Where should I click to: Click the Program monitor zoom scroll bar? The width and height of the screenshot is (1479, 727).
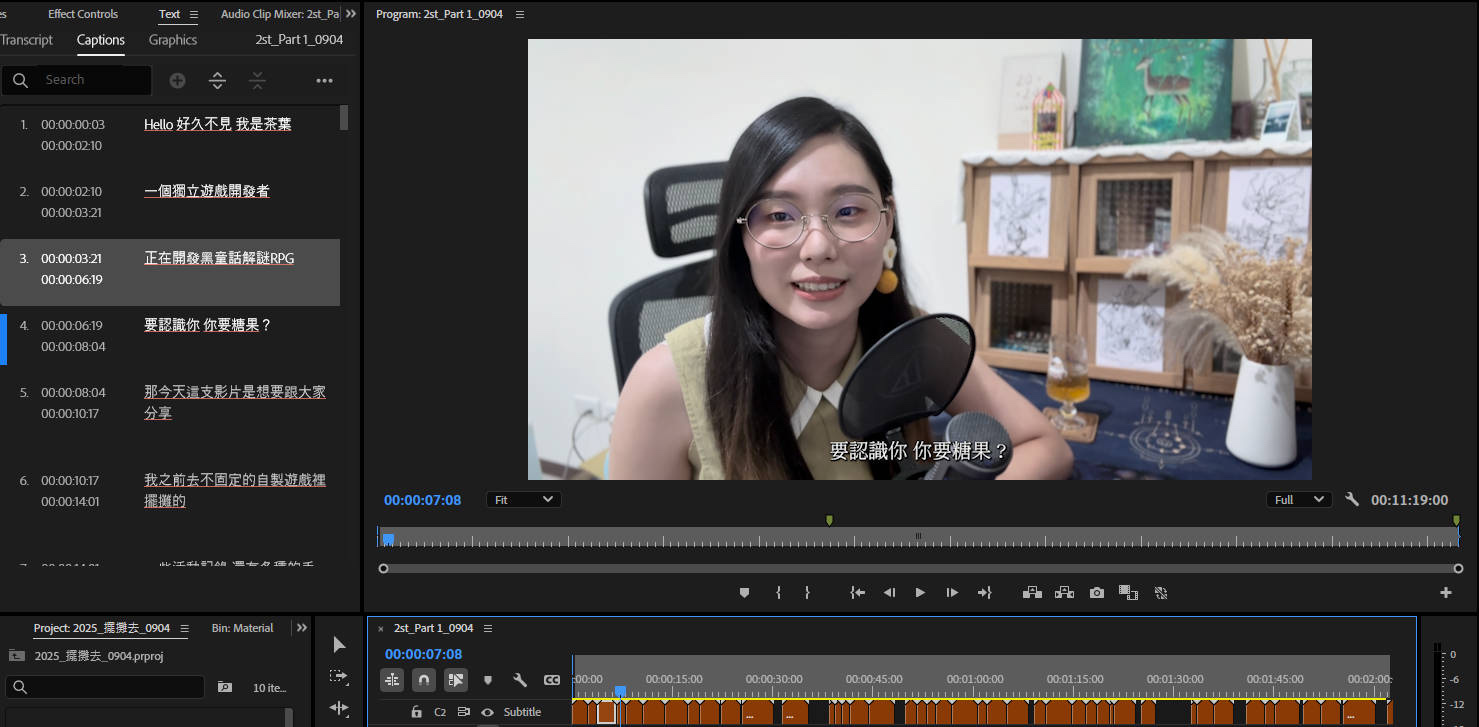click(x=920, y=568)
